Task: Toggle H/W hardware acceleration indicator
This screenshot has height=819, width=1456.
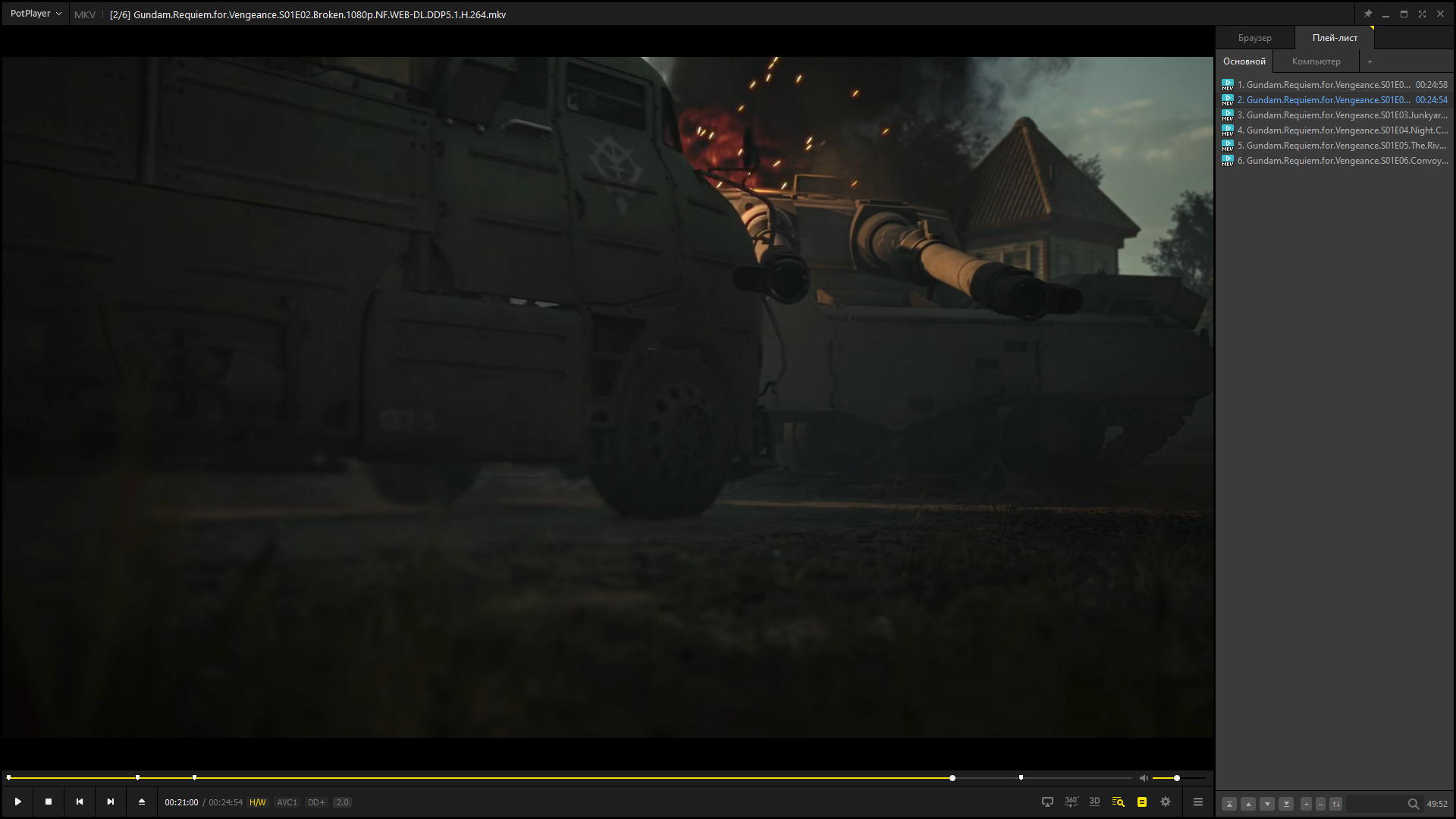Action: click(x=258, y=802)
